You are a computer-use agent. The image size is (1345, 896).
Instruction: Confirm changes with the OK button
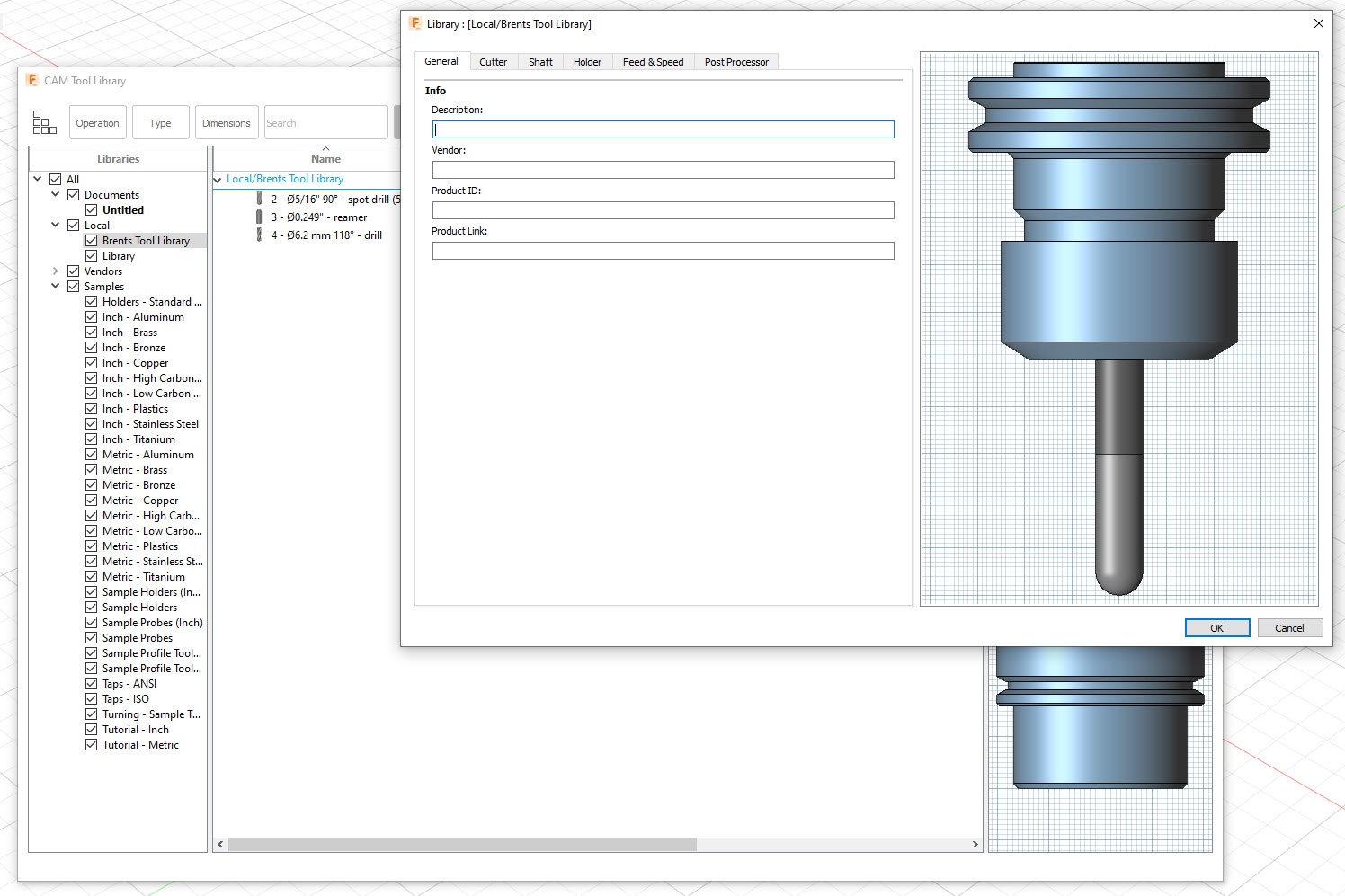click(x=1217, y=627)
